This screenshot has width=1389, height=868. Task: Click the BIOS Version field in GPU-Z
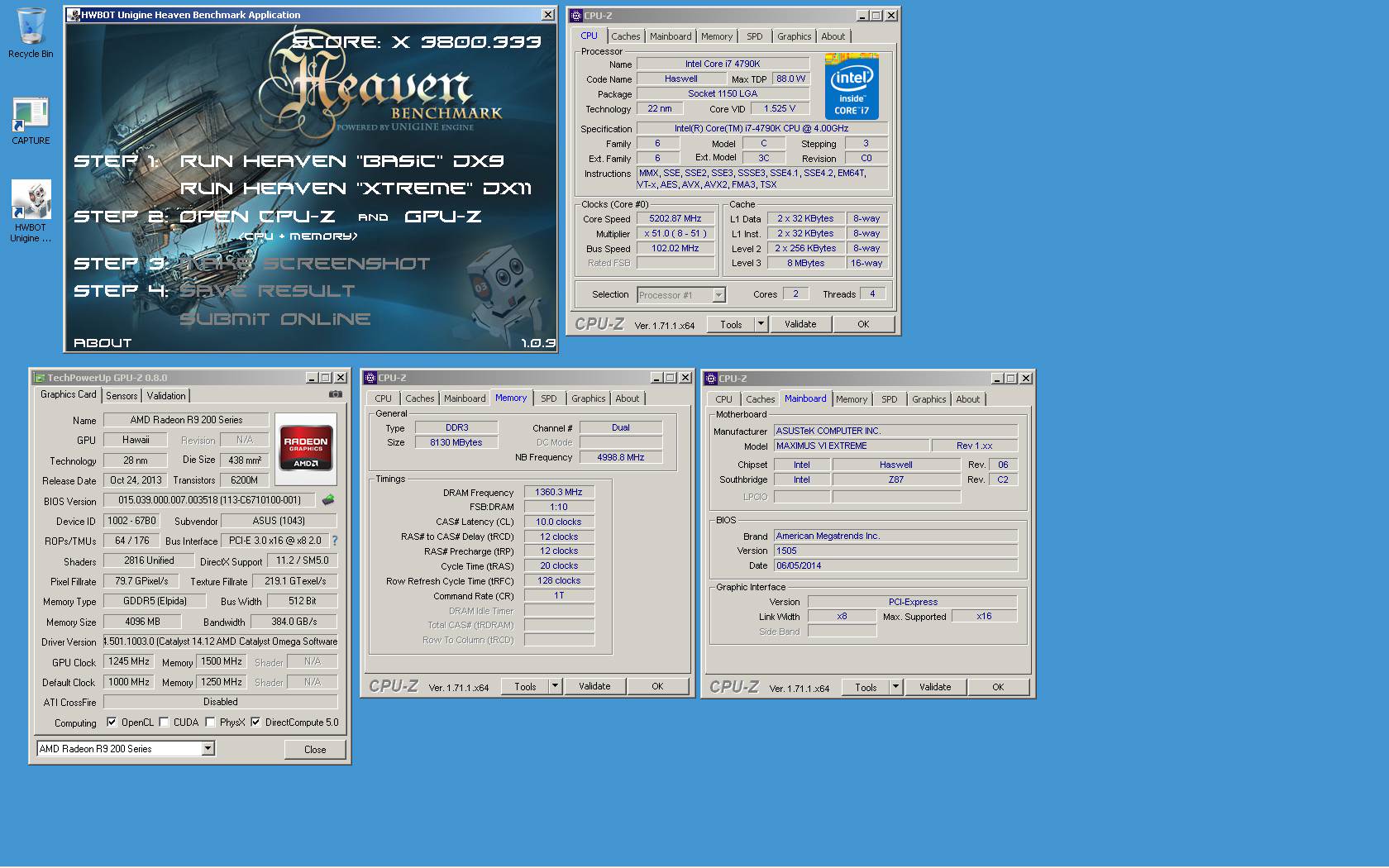click(x=208, y=500)
